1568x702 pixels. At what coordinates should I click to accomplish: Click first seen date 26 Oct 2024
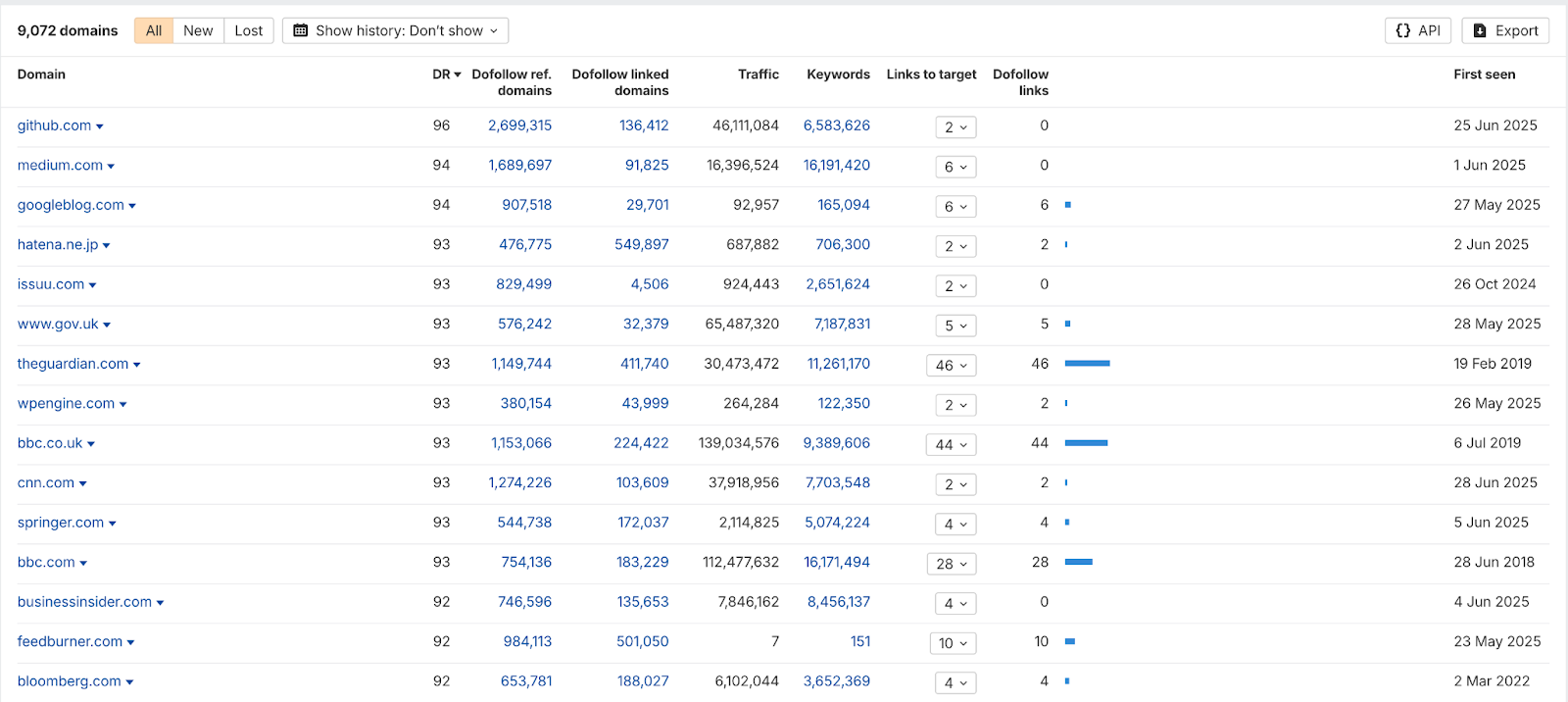1494,284
